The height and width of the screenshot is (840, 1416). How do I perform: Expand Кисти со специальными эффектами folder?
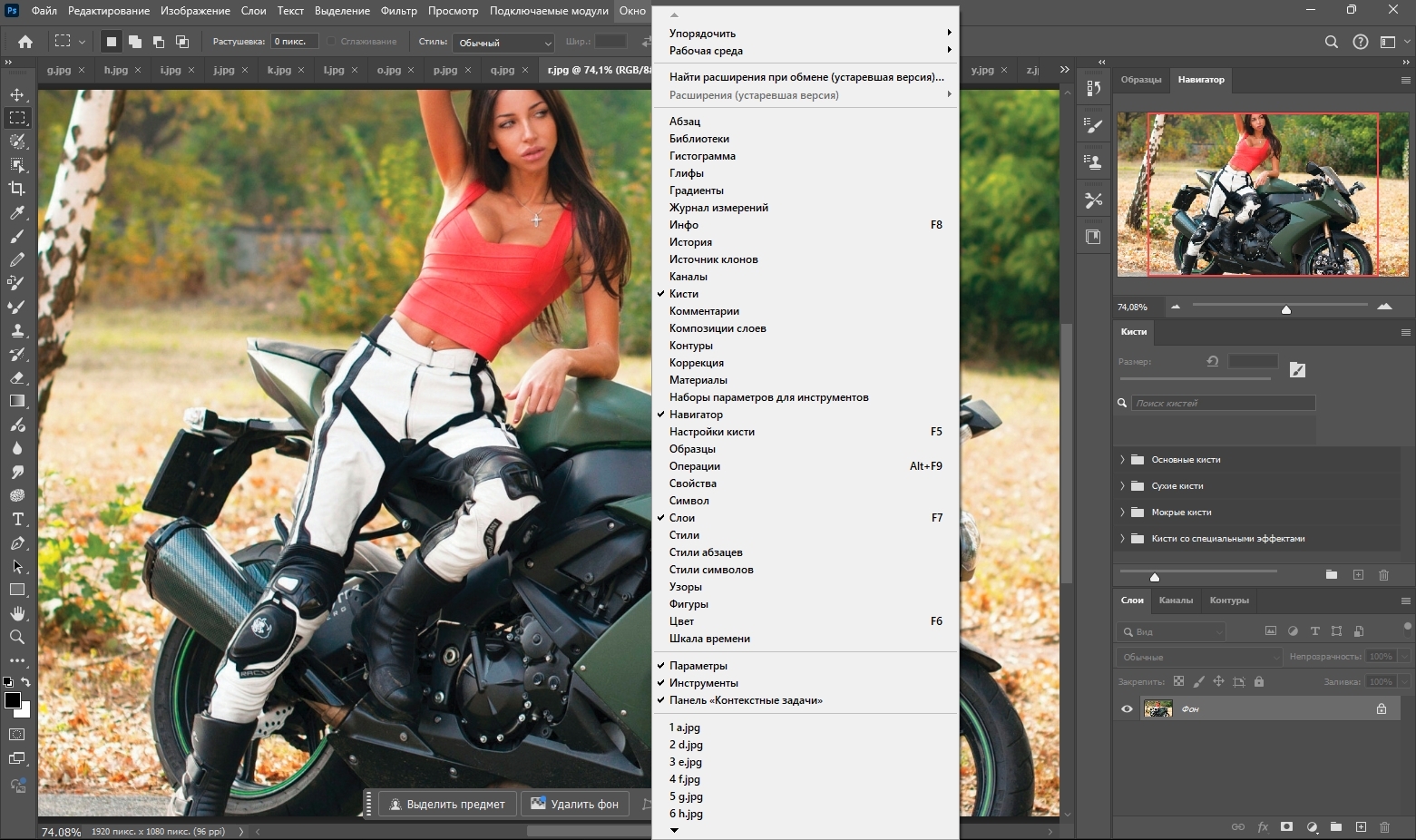(1122, 539)
